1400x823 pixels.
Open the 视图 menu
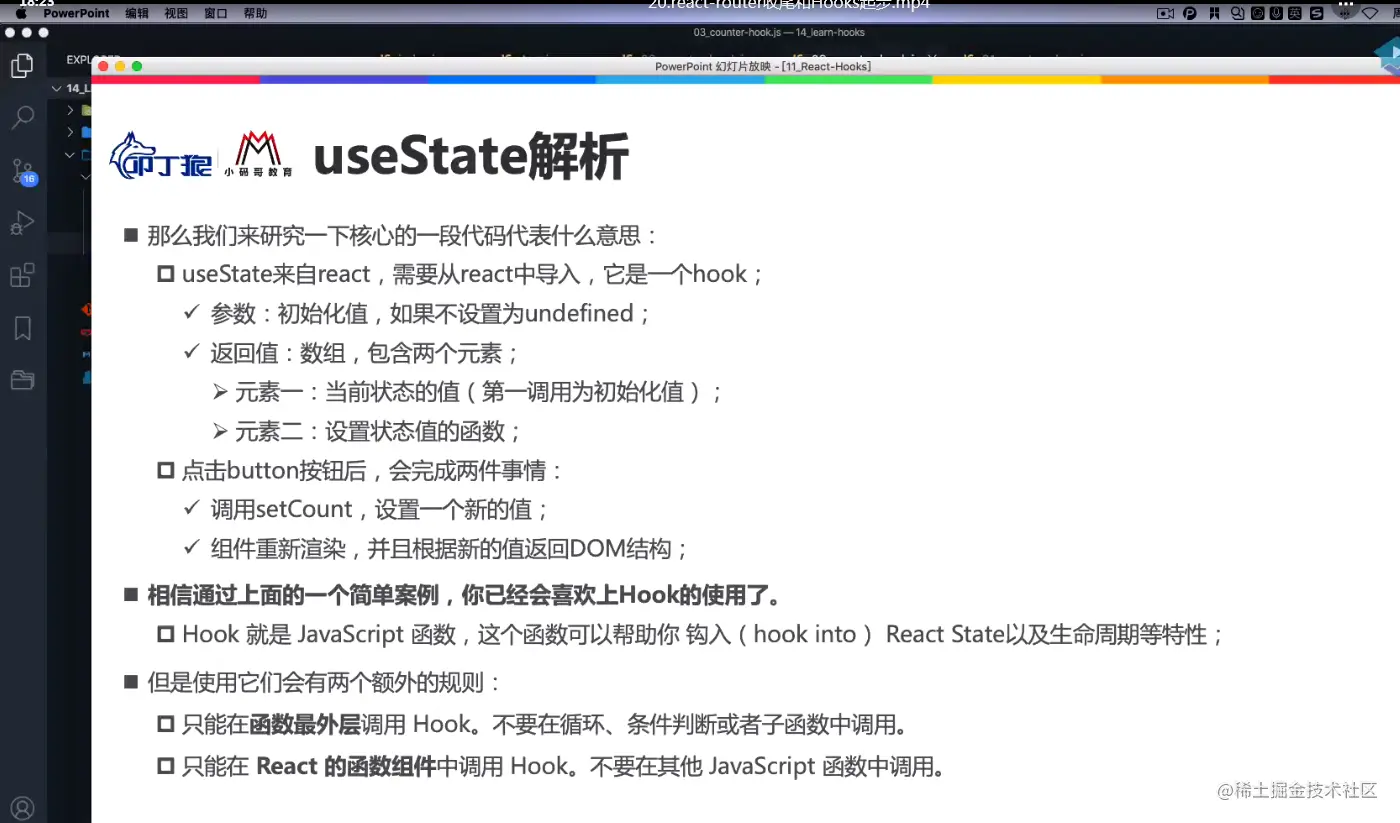(x=176, y=14)
